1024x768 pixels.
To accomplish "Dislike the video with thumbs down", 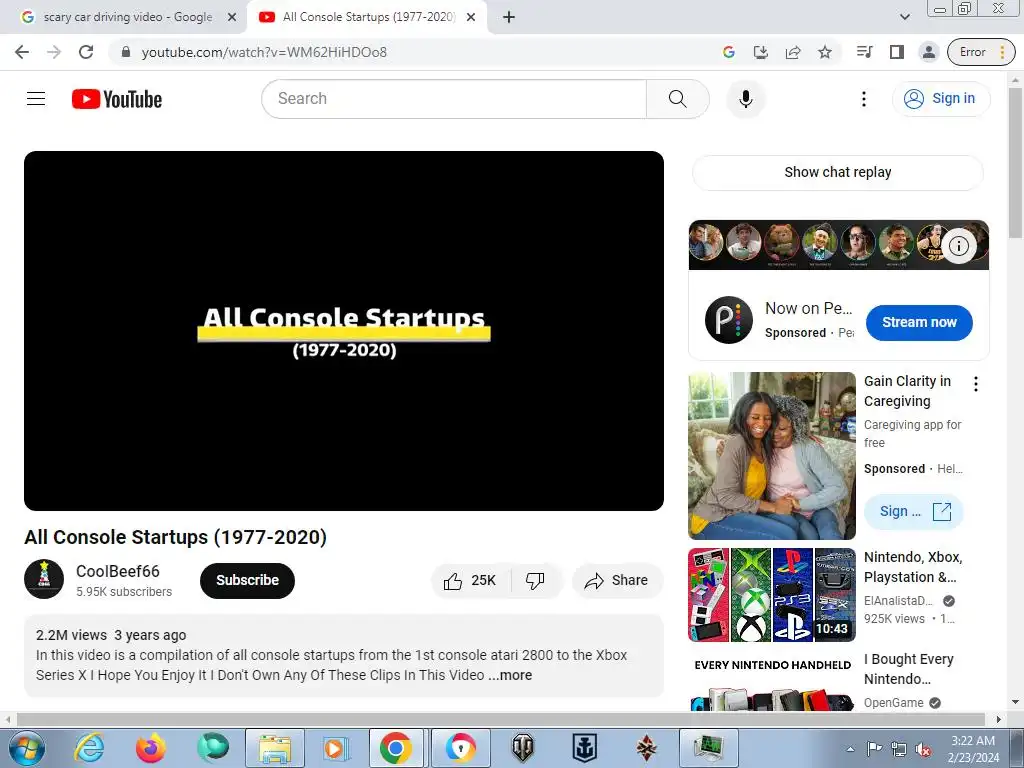I will (x=535, y=581).
